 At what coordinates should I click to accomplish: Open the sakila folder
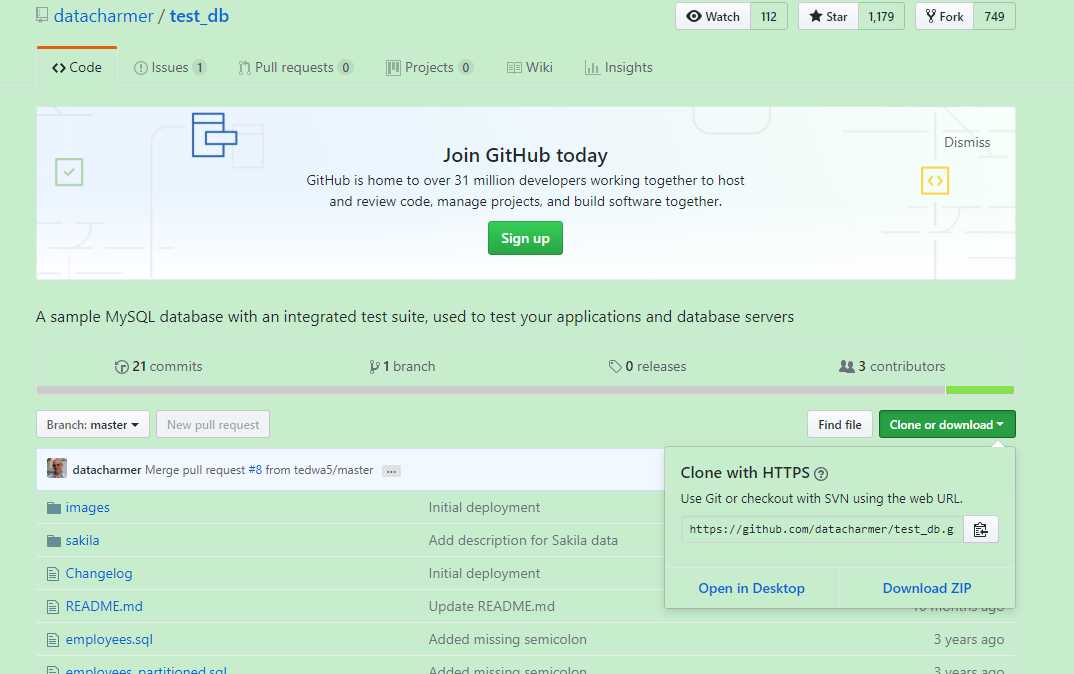click(82, 540)
